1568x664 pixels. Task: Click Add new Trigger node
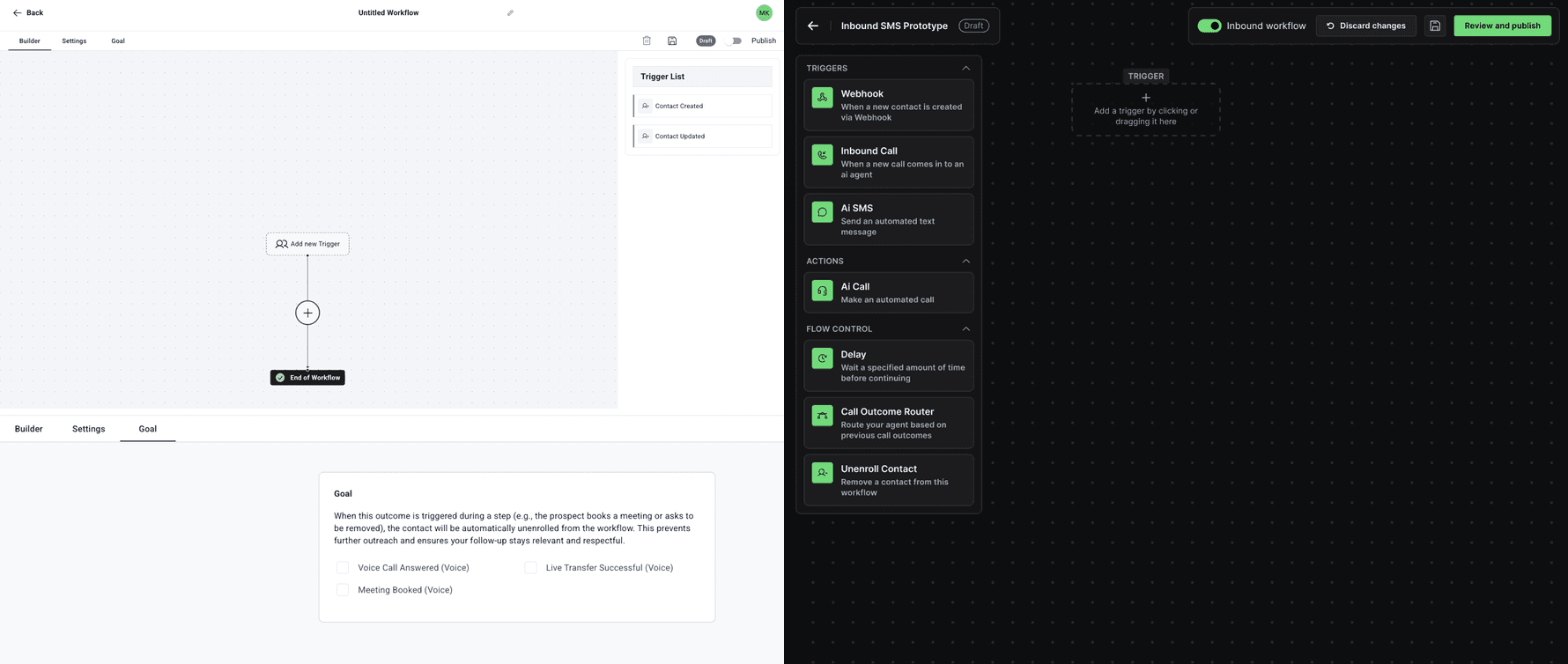307,244
